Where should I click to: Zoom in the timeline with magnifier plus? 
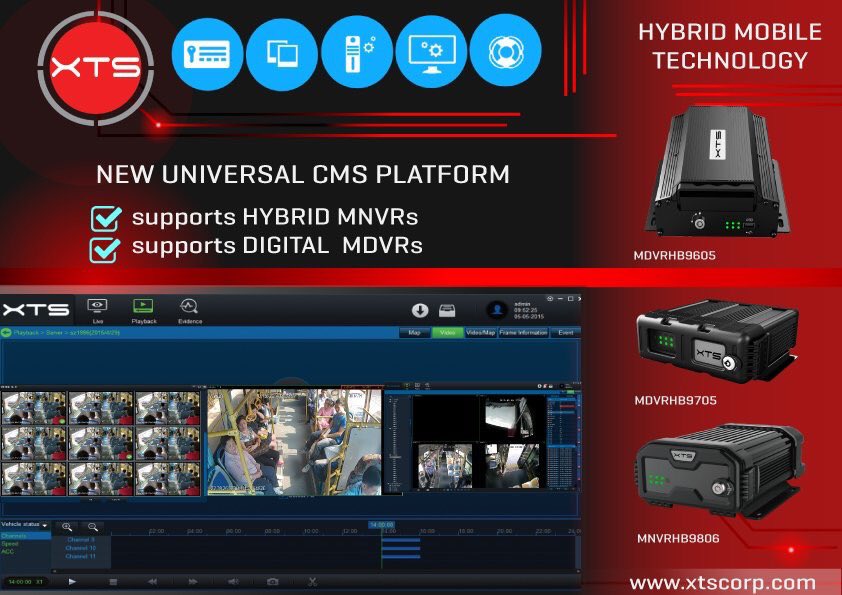(67, 527)
